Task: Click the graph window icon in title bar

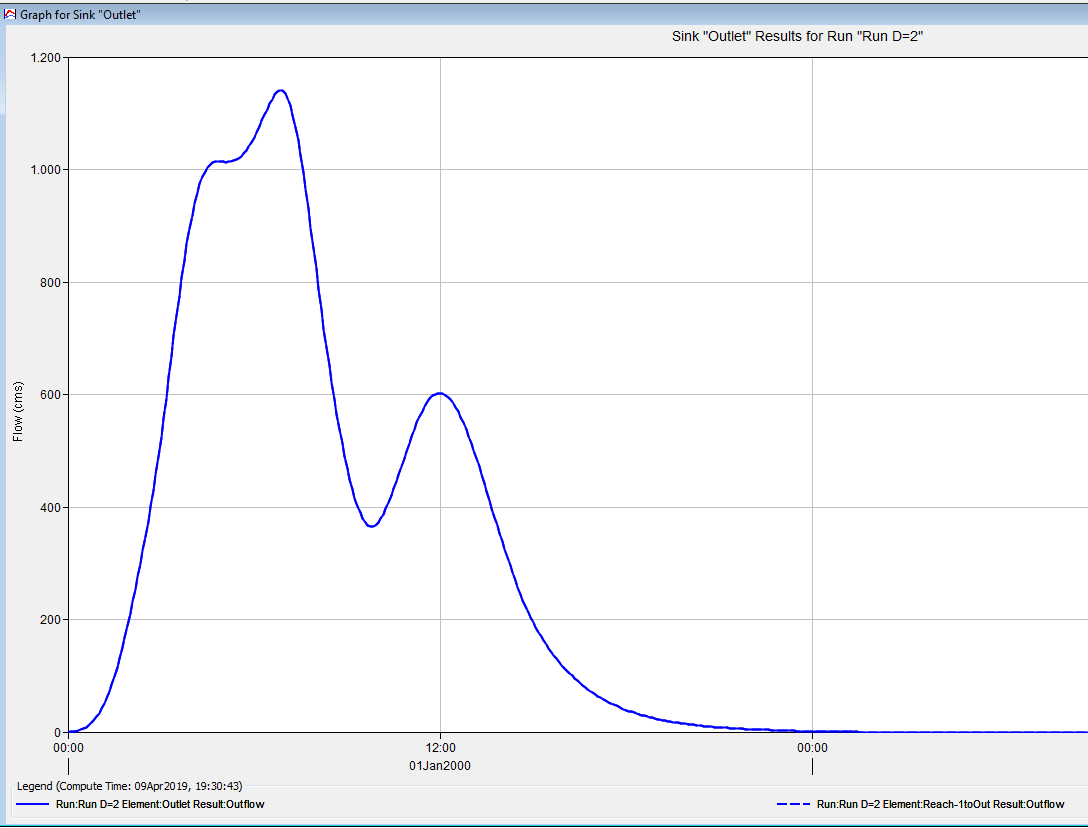Action: 11,16
